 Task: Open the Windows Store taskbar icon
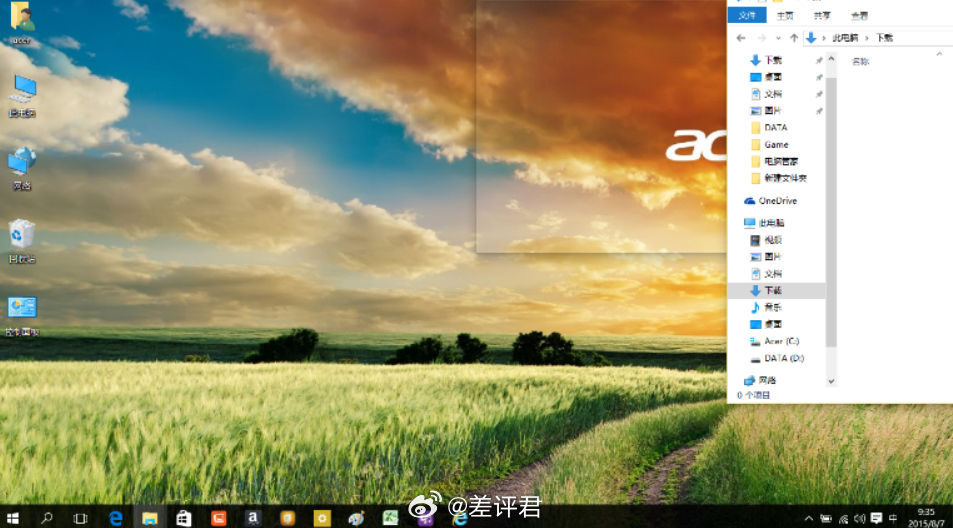[x=184, y=518]
